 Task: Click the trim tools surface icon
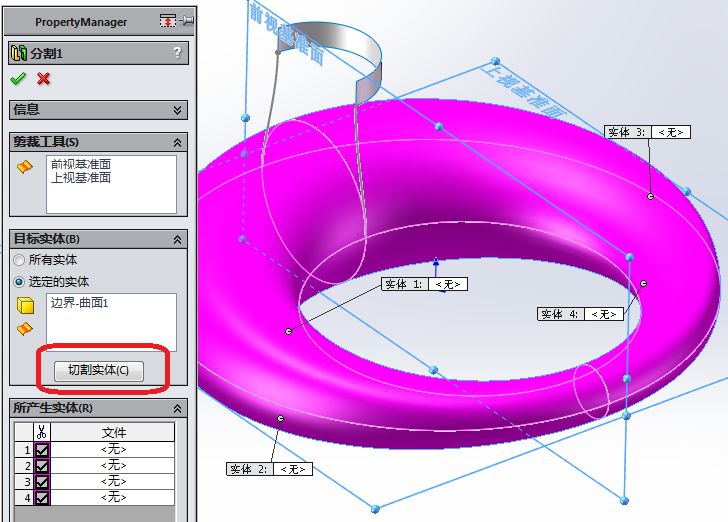pos(25,166)
